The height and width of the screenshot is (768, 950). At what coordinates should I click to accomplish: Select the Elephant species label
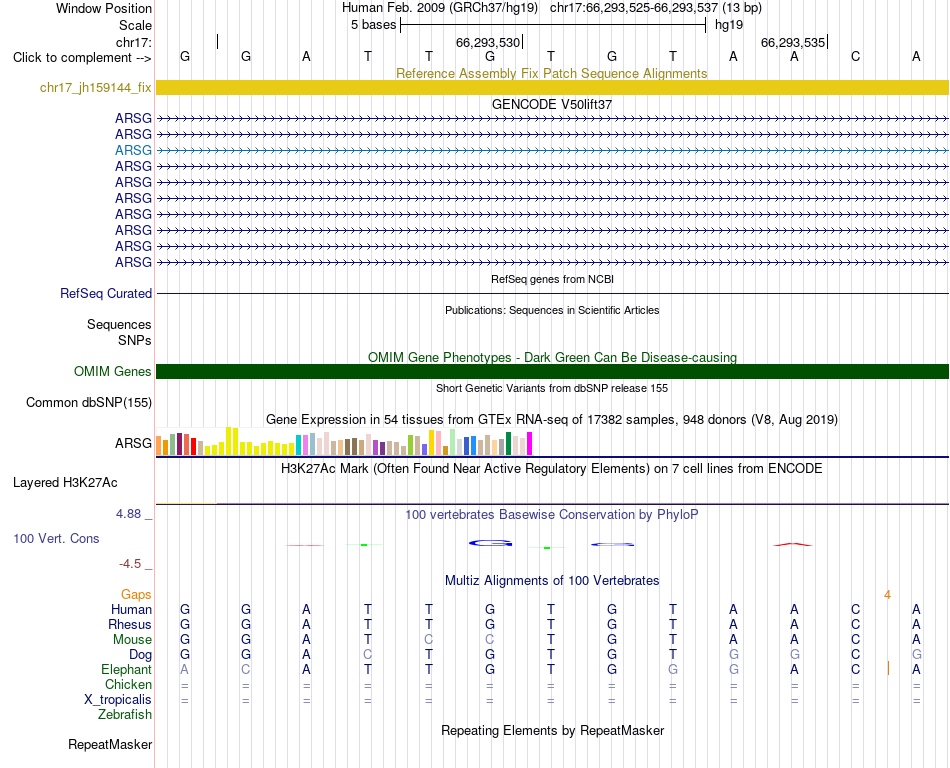coord(126,669)
